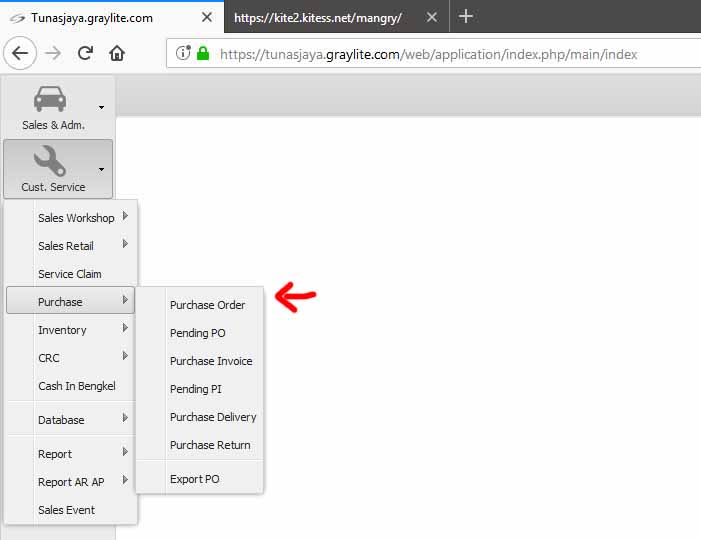Close the Tunasjaya.graylite.com tab

click(x=206, y=17)
